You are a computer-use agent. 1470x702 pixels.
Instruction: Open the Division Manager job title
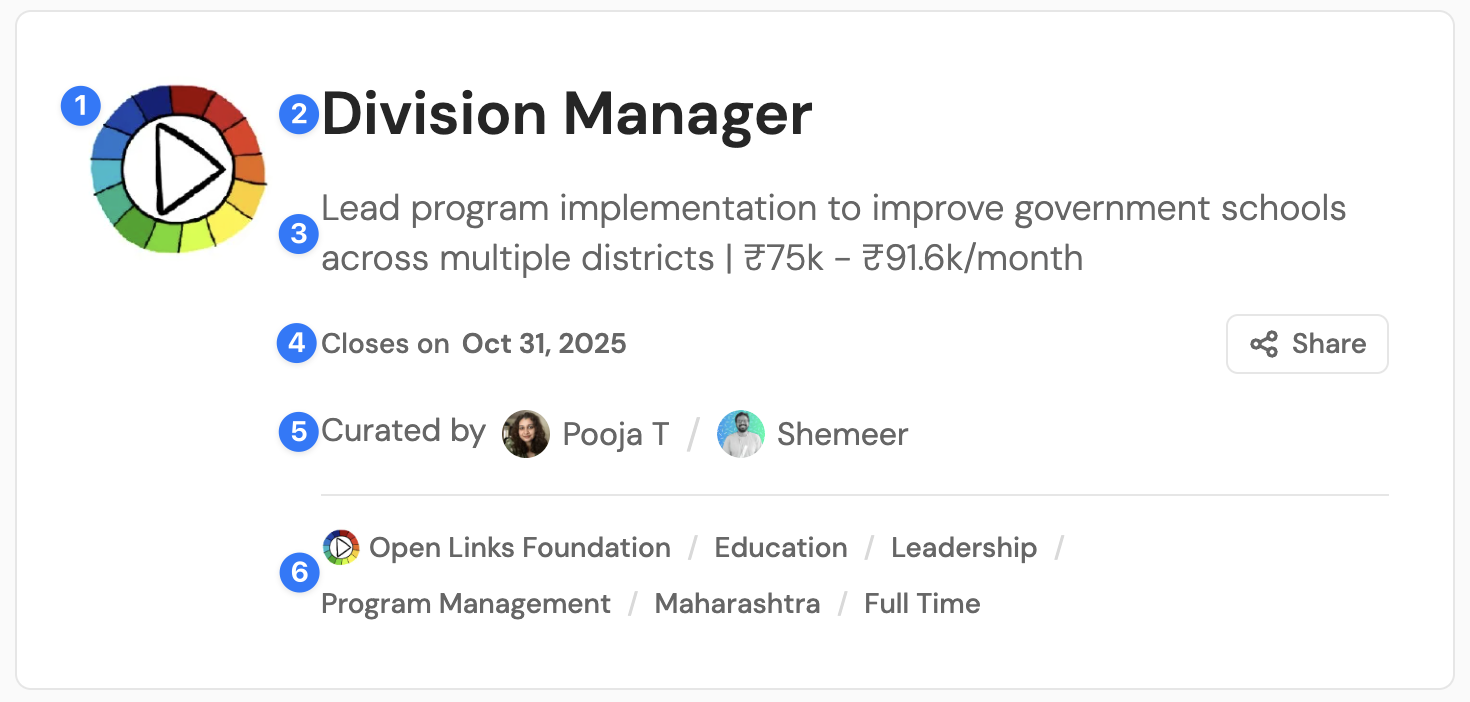[x=566, y=114]
